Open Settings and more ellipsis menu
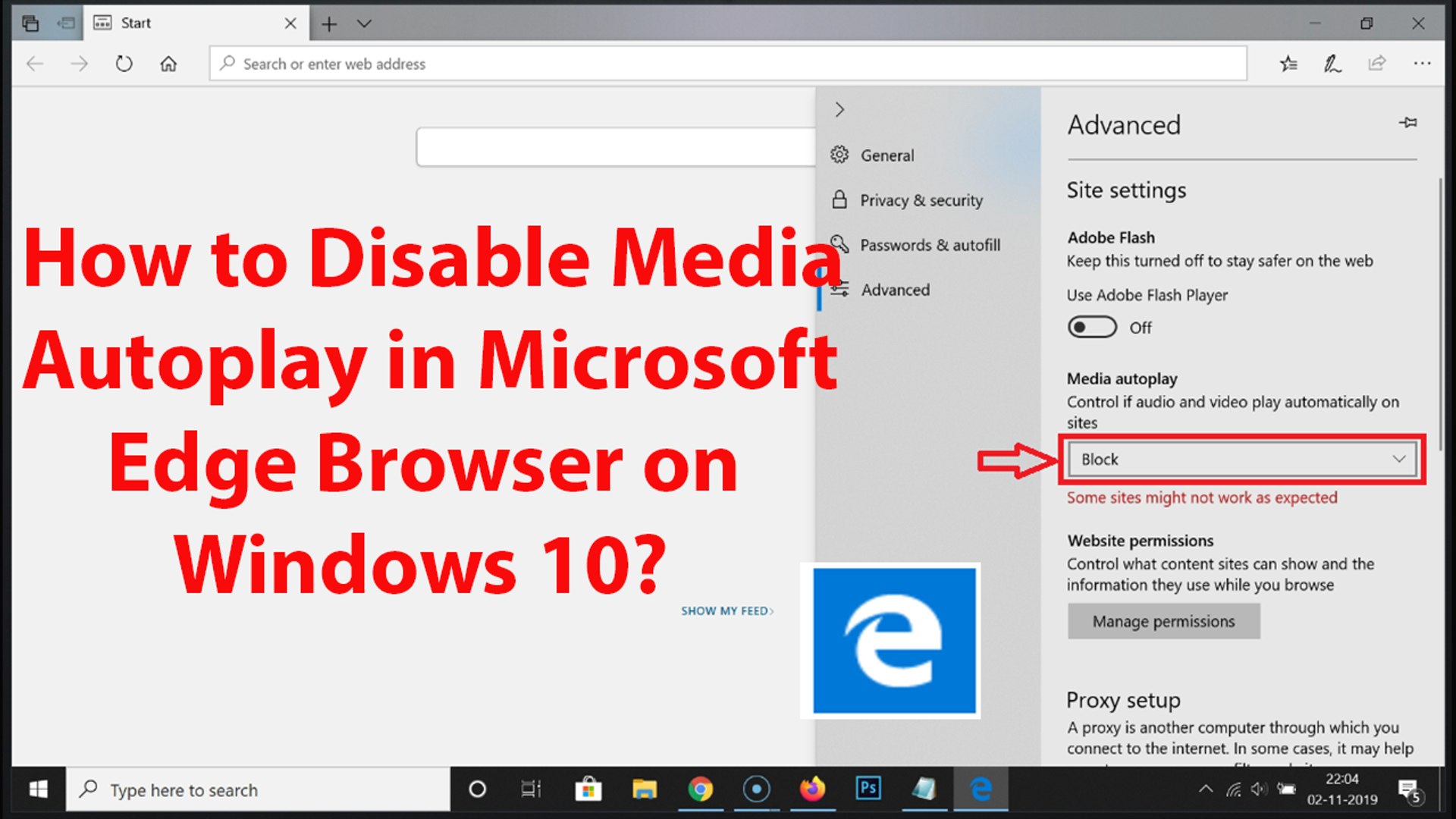Screen dimensions: 1456x819 pos(1422,64)
